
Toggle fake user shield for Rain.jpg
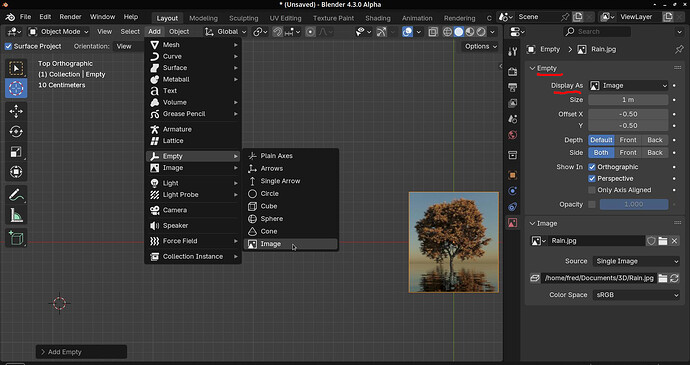(651, 241)
